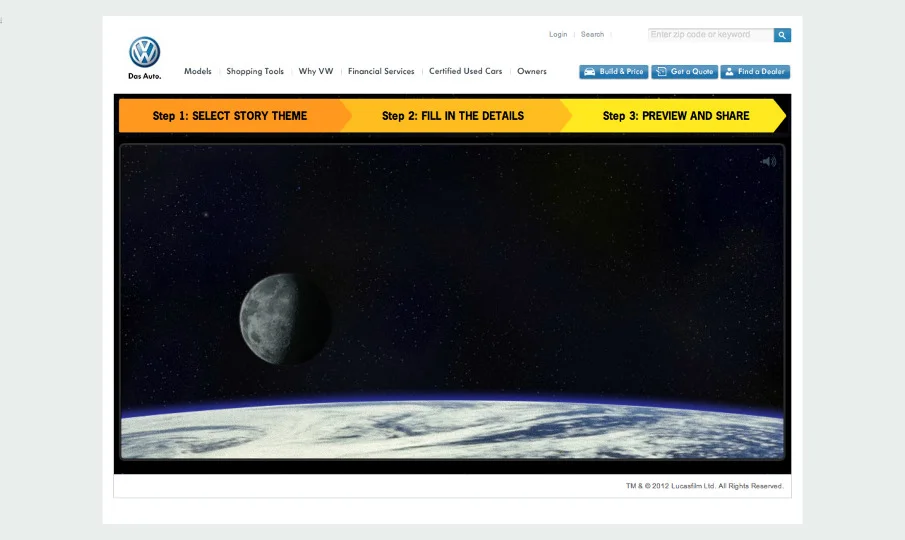Click the Volkswagen logo

[x=144, y=52]
